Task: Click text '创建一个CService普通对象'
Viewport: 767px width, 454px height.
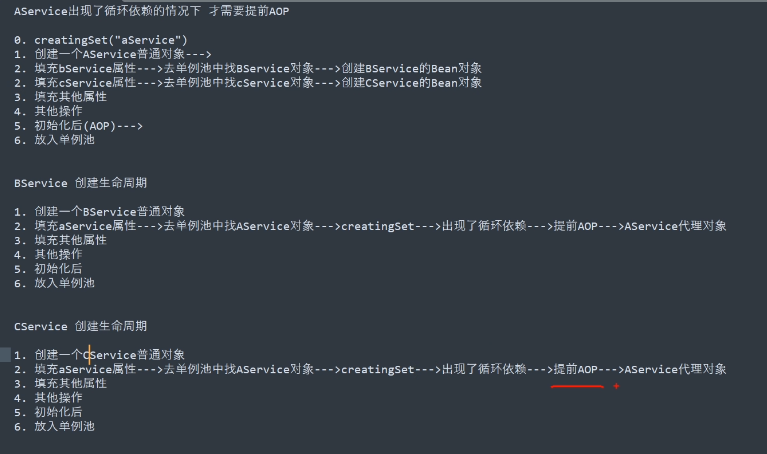Action: [x=110, y=355]
